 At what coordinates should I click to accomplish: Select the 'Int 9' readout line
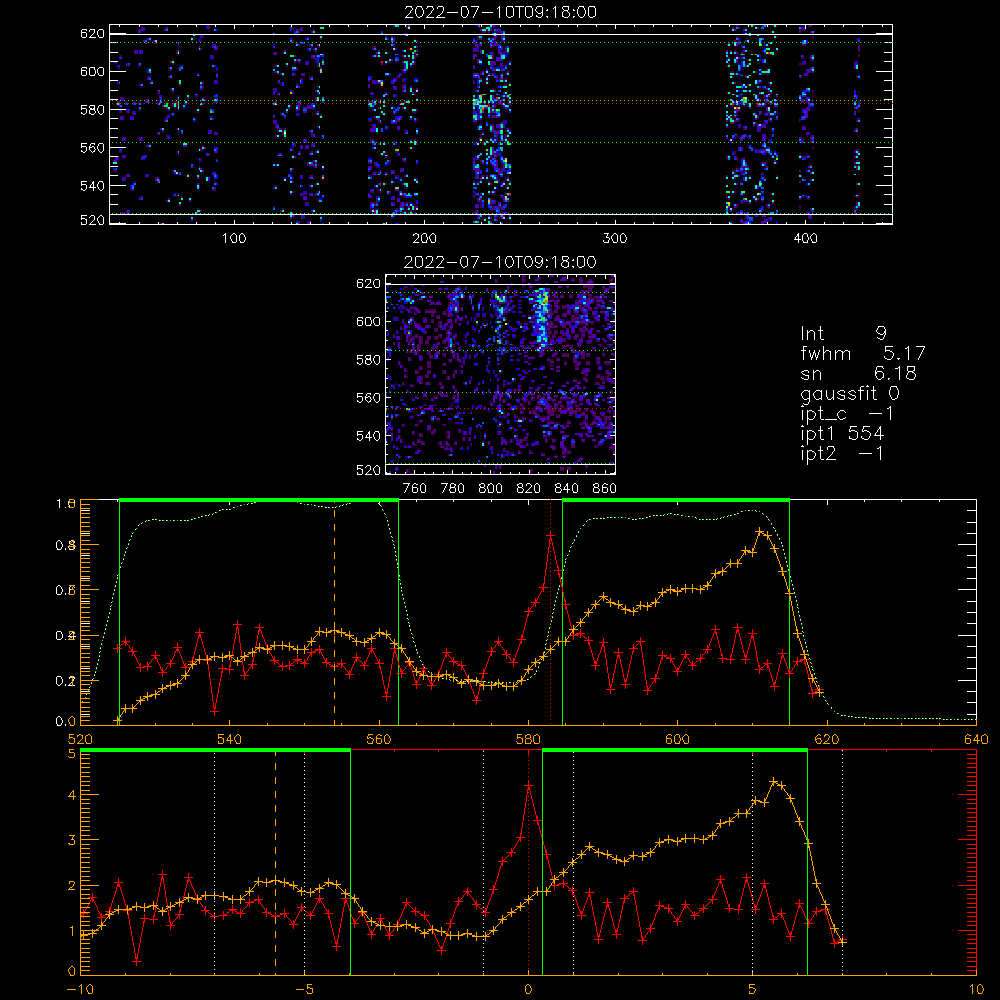pyautogui.click(x=843, y=333)
